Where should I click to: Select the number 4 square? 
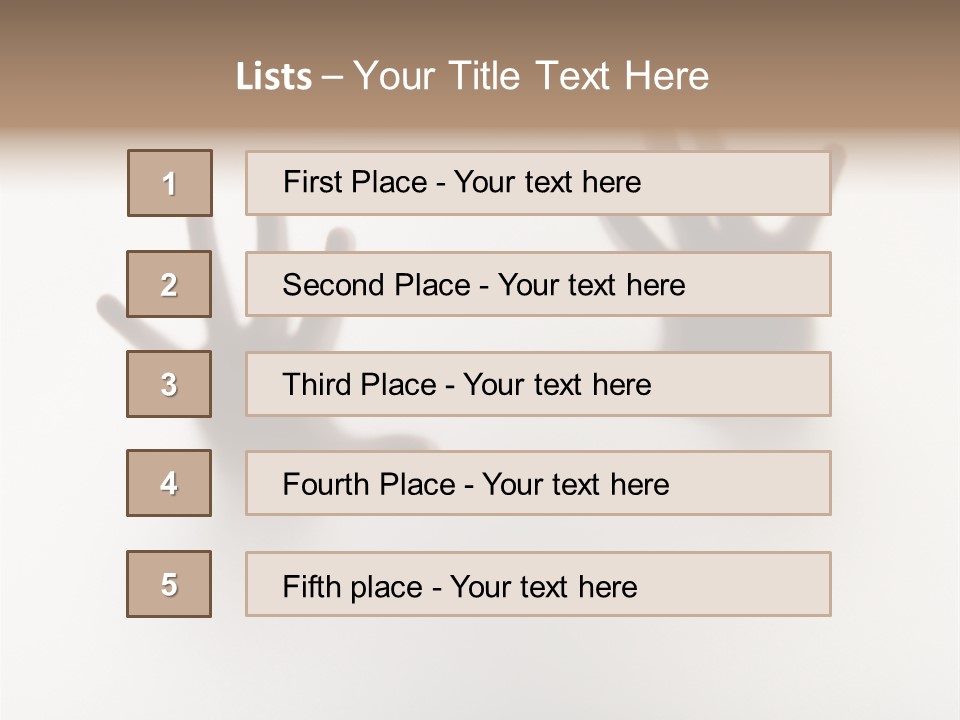point(169,483)
